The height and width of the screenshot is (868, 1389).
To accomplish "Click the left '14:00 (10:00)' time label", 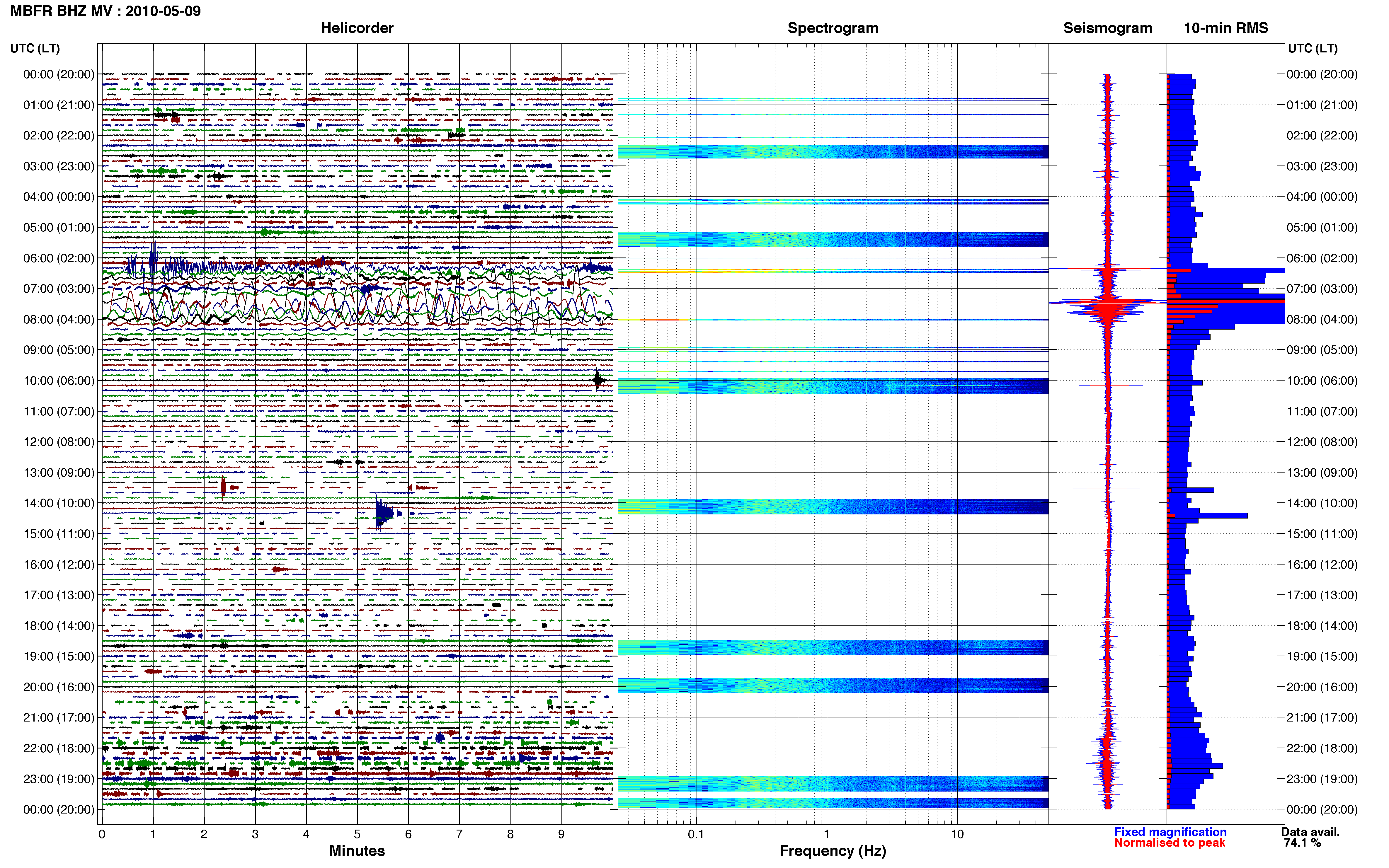I will point(59,504).
